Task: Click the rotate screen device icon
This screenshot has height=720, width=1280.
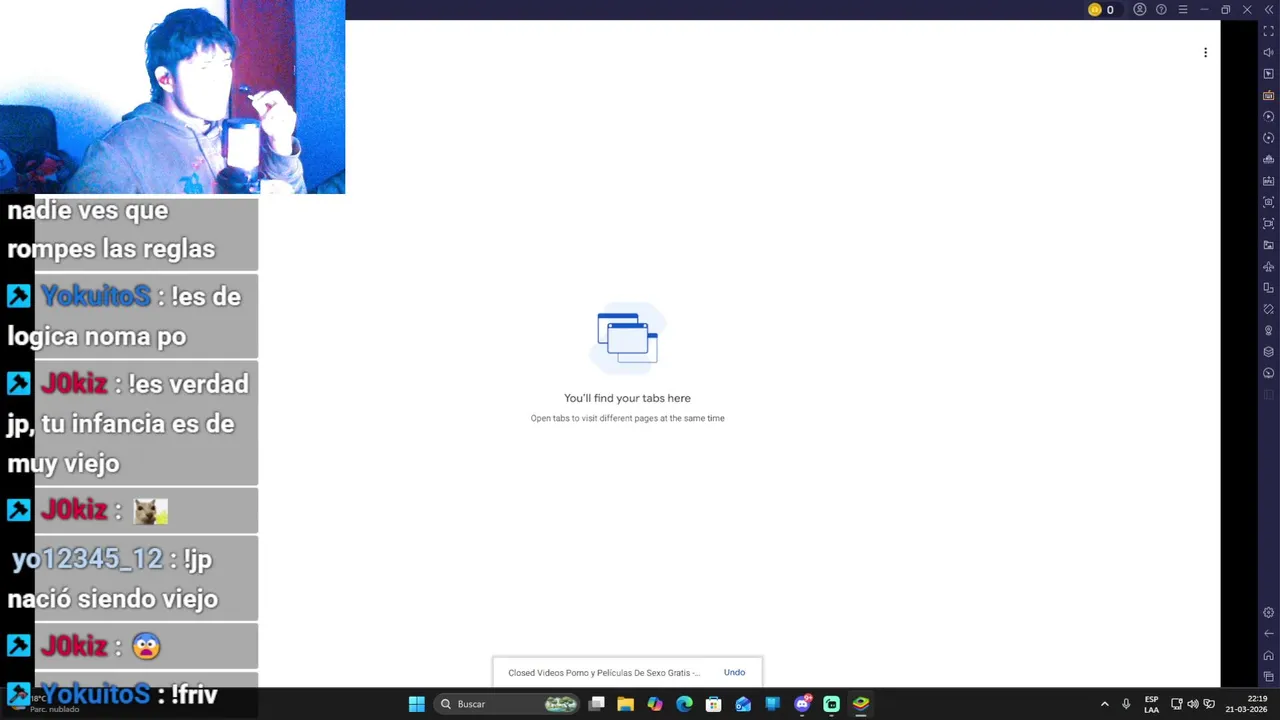Action: pos(1268,288)
